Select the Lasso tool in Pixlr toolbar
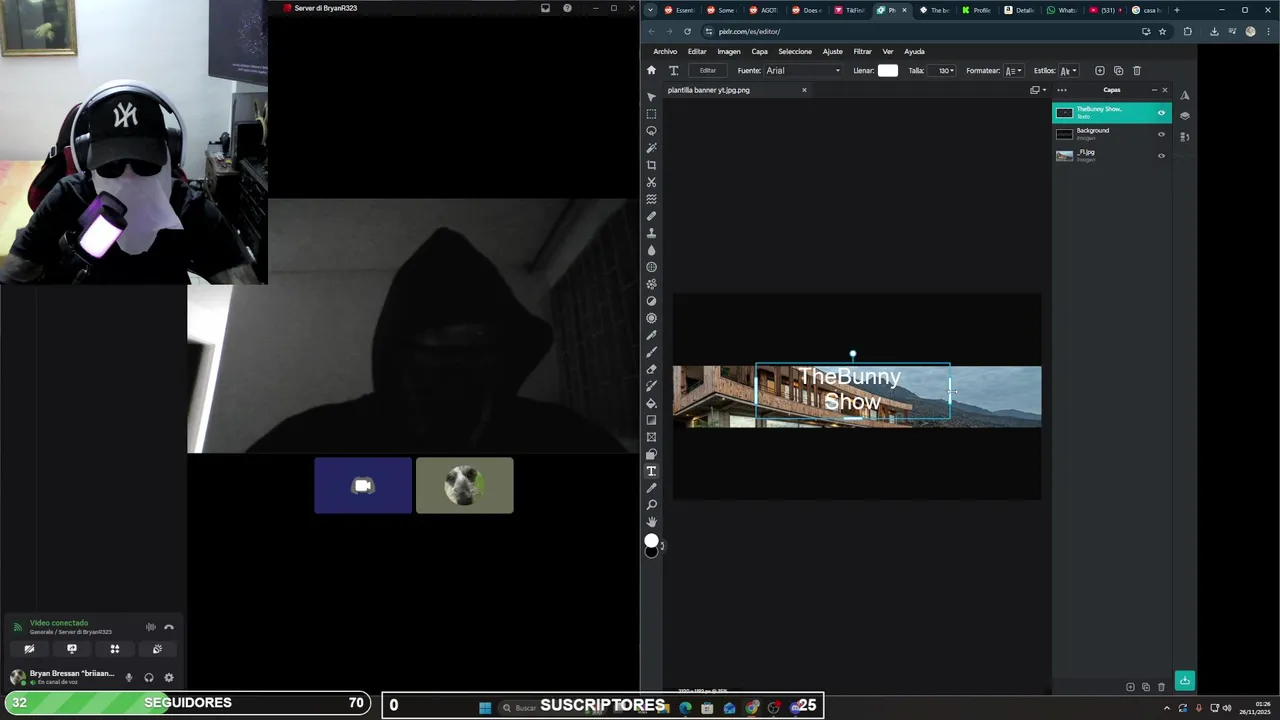The width and height of the screenshot is (1280, 720). 651,131
